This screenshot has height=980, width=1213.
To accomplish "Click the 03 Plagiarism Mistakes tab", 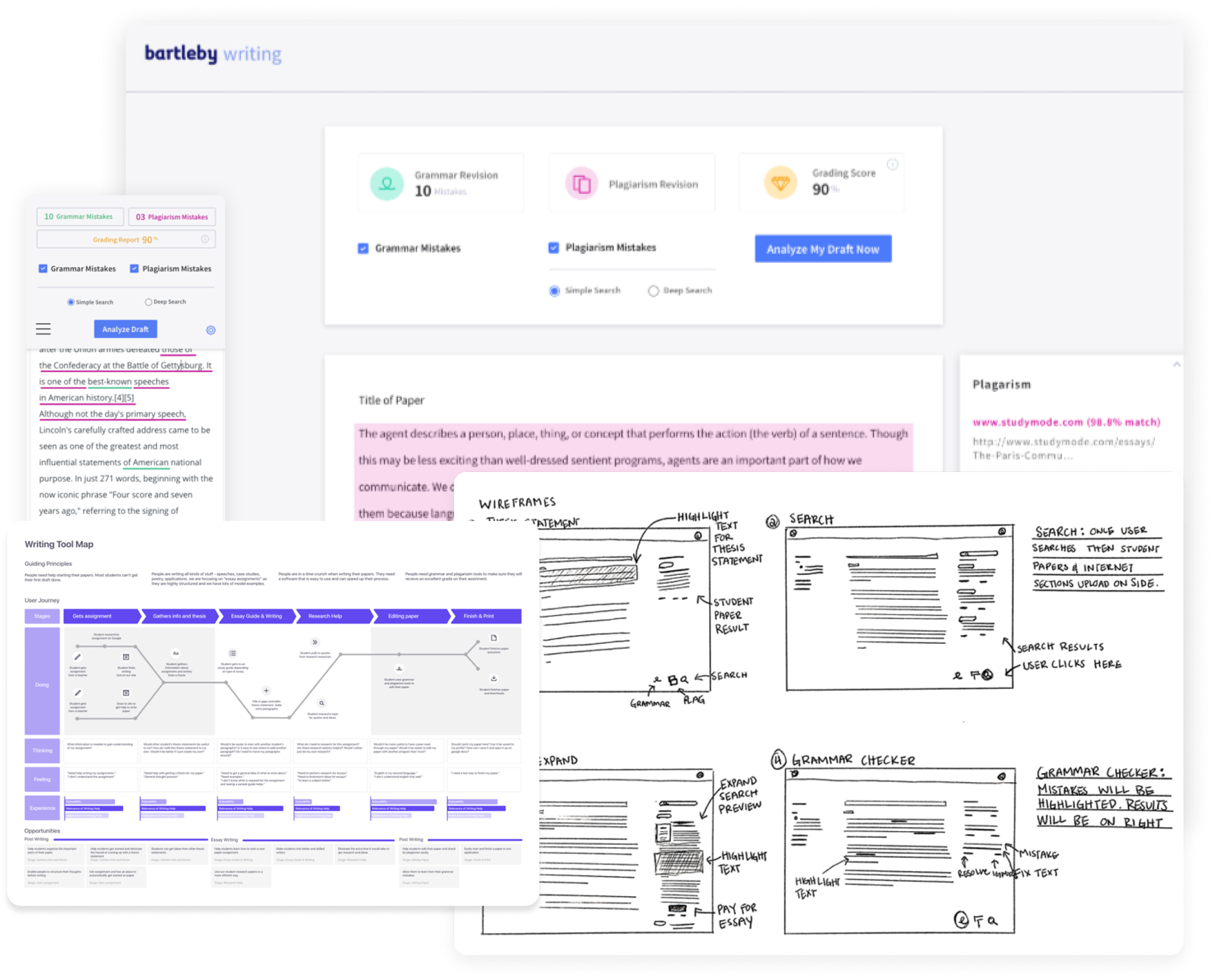I will (172, 217).
